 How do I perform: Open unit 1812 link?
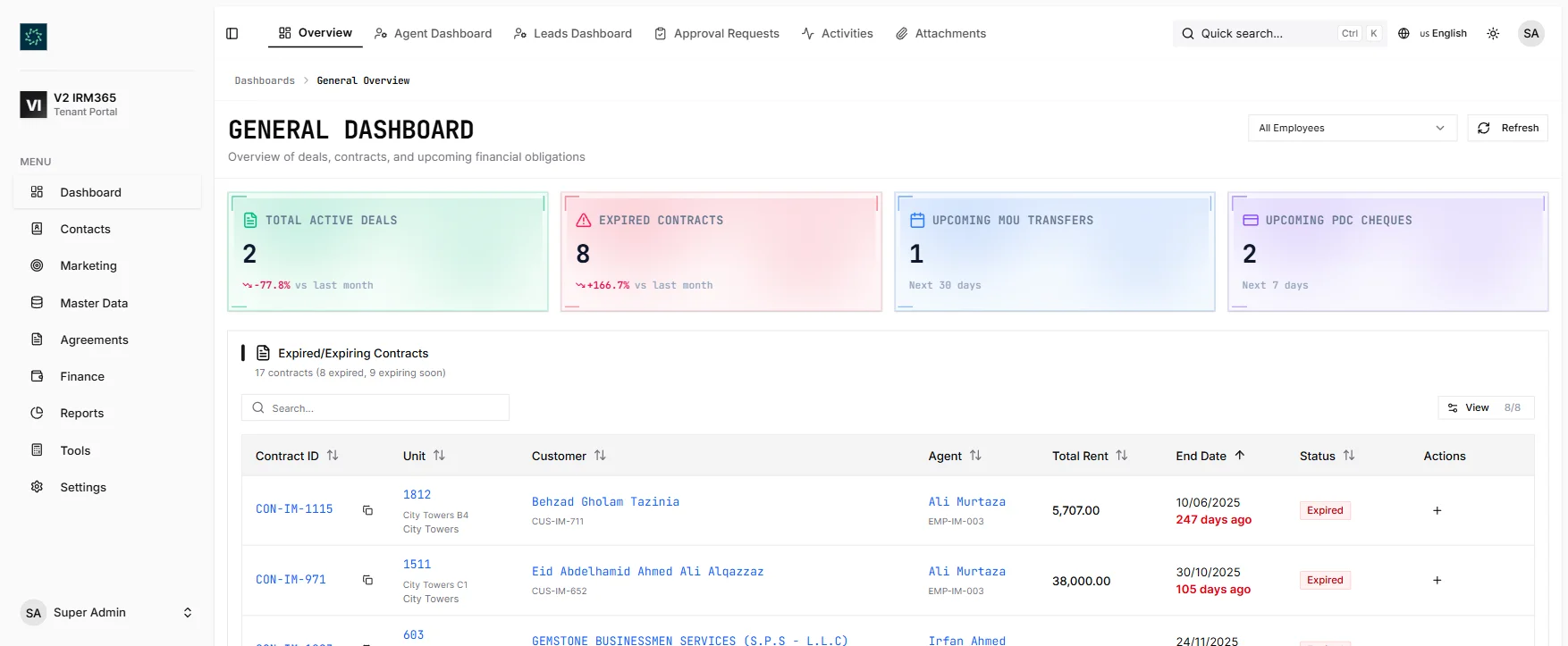417,495
